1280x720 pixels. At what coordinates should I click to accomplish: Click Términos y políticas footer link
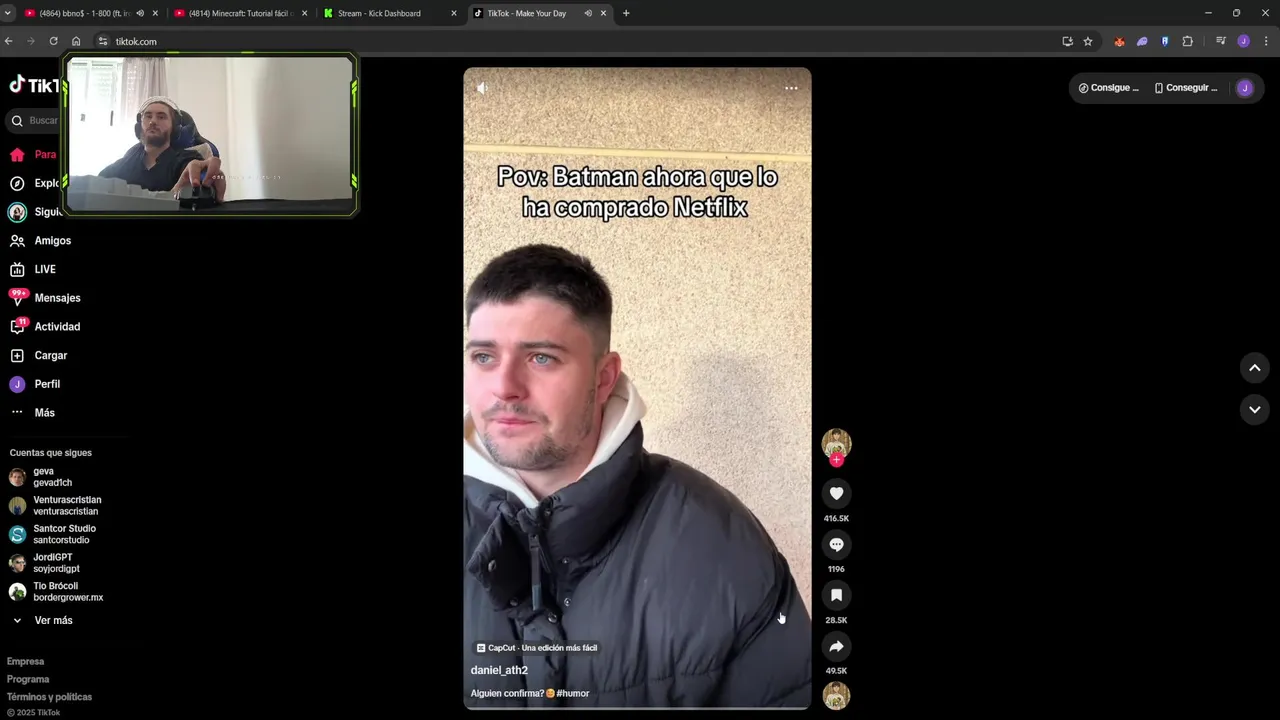coord(49,697)
